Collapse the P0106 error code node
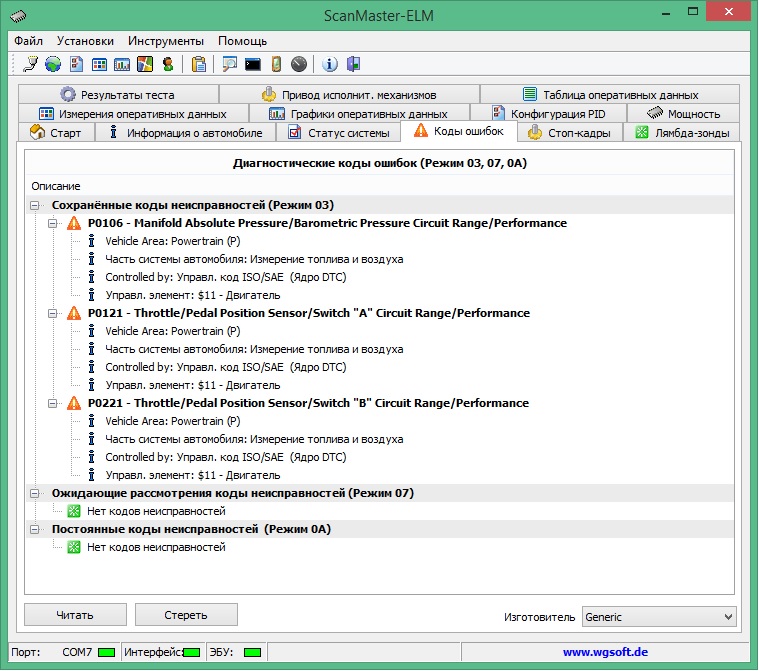Screen dimensions: 759x671 point(52,223)
